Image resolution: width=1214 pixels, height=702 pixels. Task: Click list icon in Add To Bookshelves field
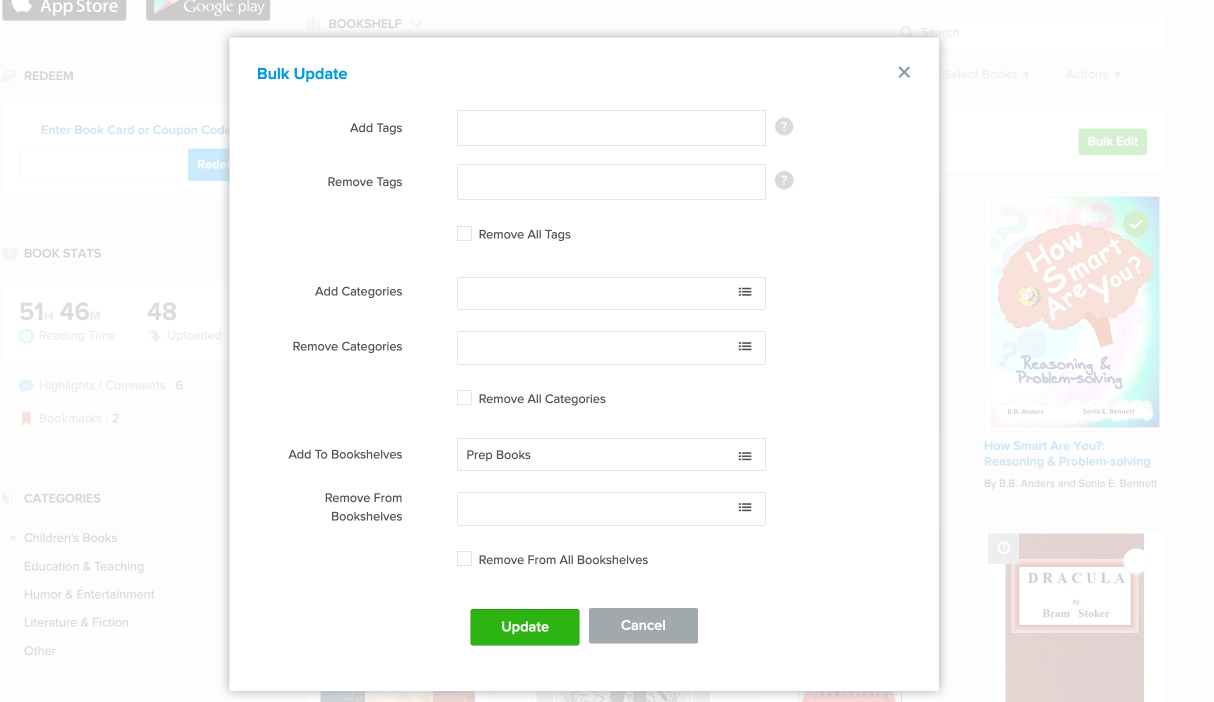[x=745, y=455]
